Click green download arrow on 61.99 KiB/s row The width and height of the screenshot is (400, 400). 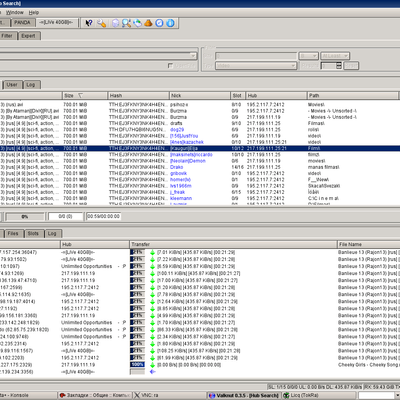point(153,358)
